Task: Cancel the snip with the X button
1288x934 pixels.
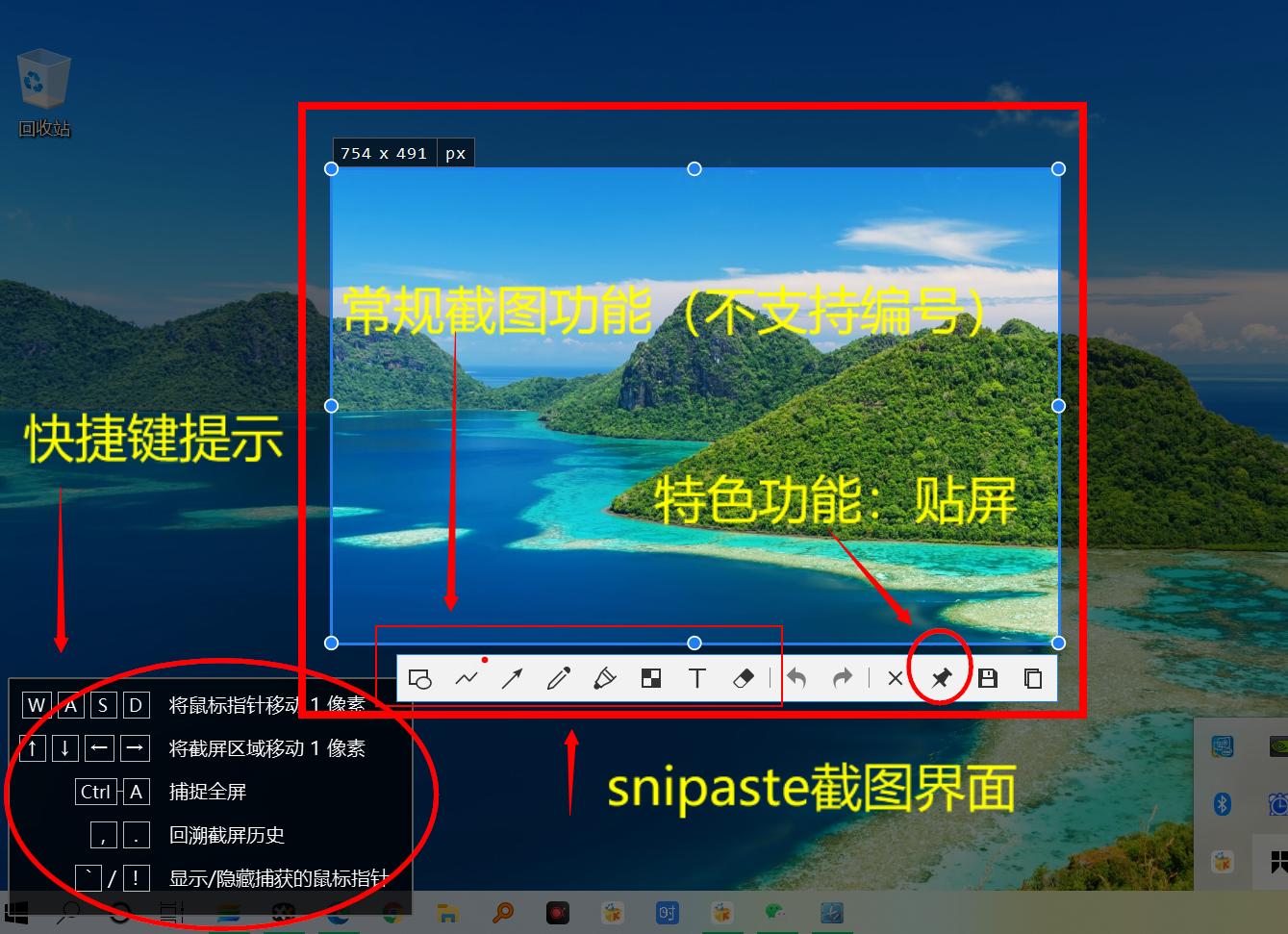Action: coord(895,679)
